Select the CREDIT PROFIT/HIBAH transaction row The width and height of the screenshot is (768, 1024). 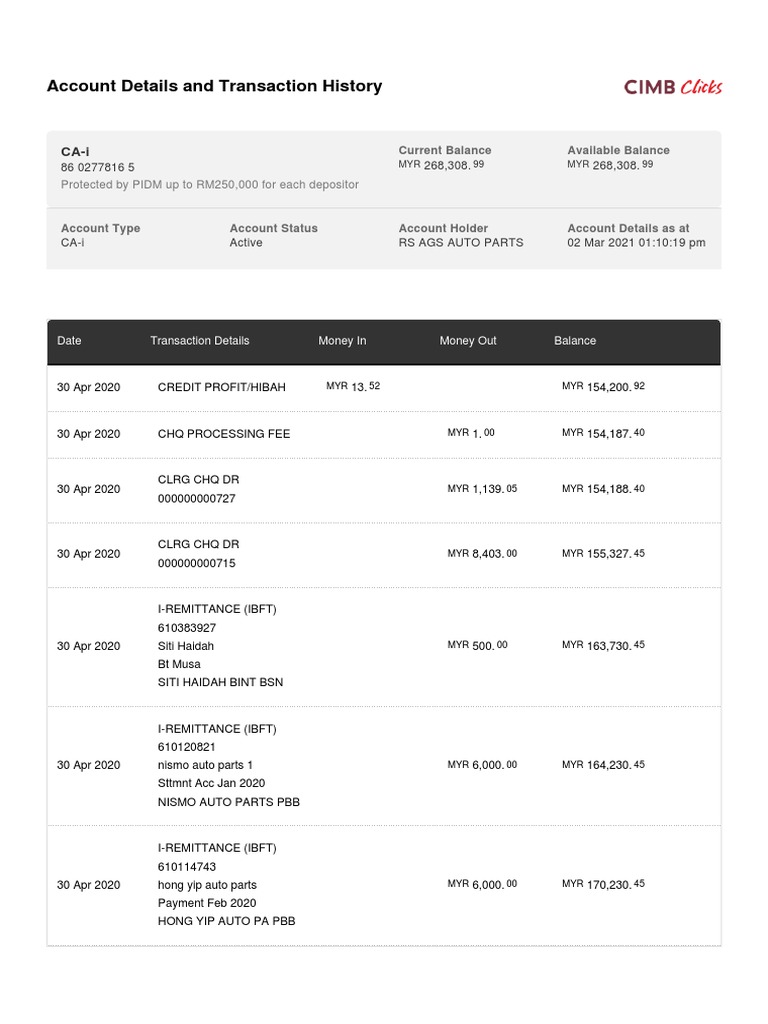(221, 387)
